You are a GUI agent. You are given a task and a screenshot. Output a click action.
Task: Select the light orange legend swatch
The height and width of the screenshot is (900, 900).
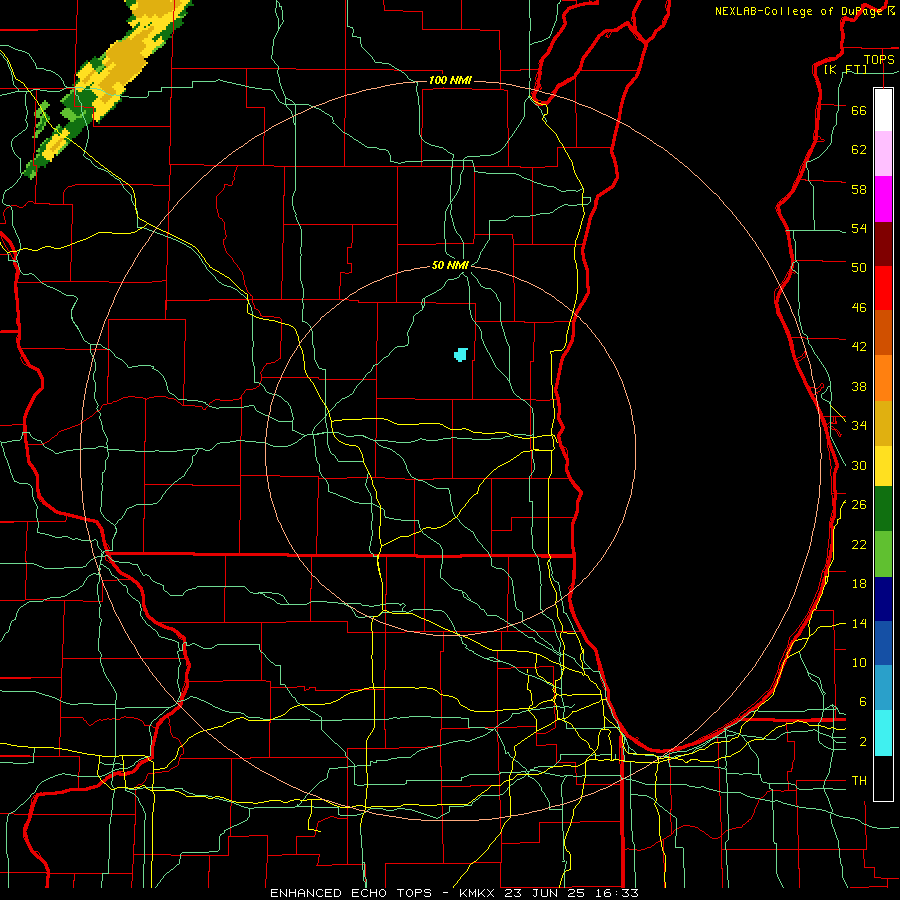(x=883, y=378)
